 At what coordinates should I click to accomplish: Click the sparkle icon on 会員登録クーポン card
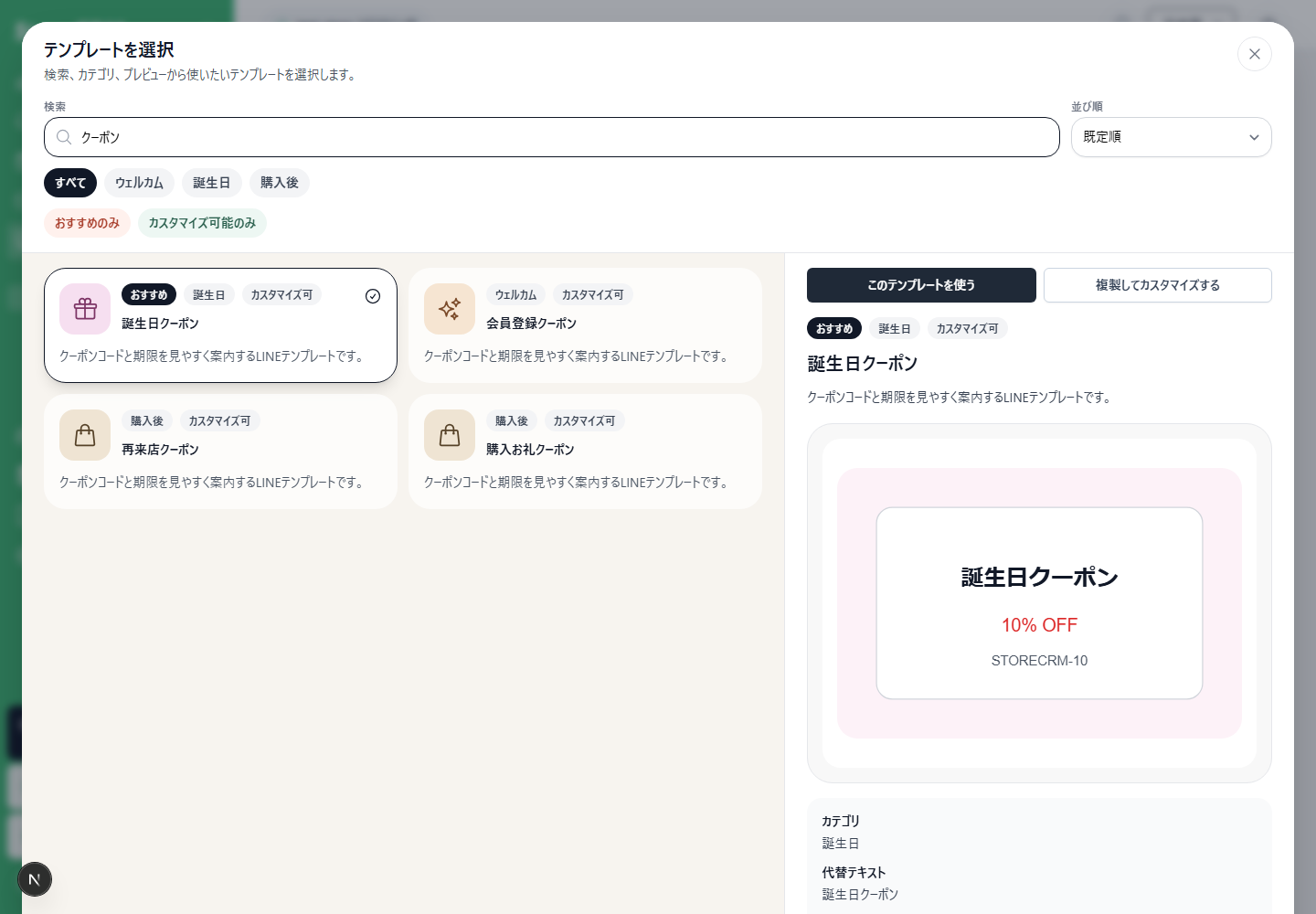(x=450, y=309)
